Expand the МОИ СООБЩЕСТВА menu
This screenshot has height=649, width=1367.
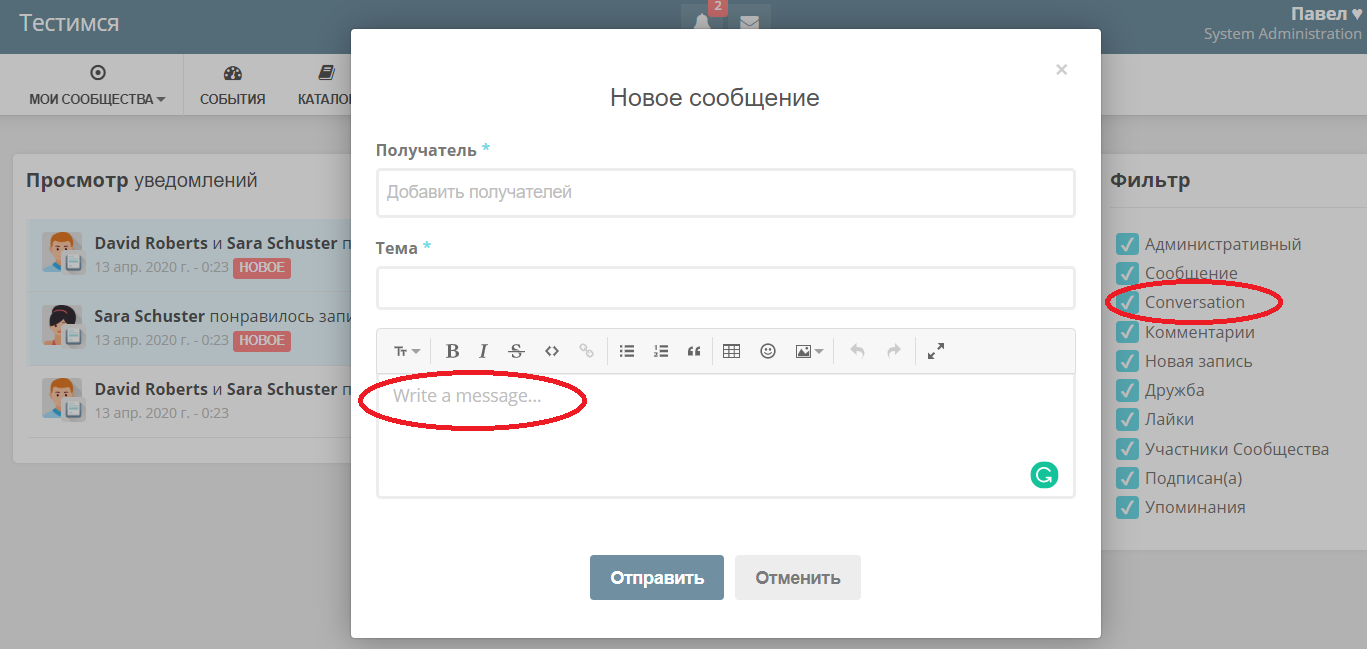[x=97, y=86]
